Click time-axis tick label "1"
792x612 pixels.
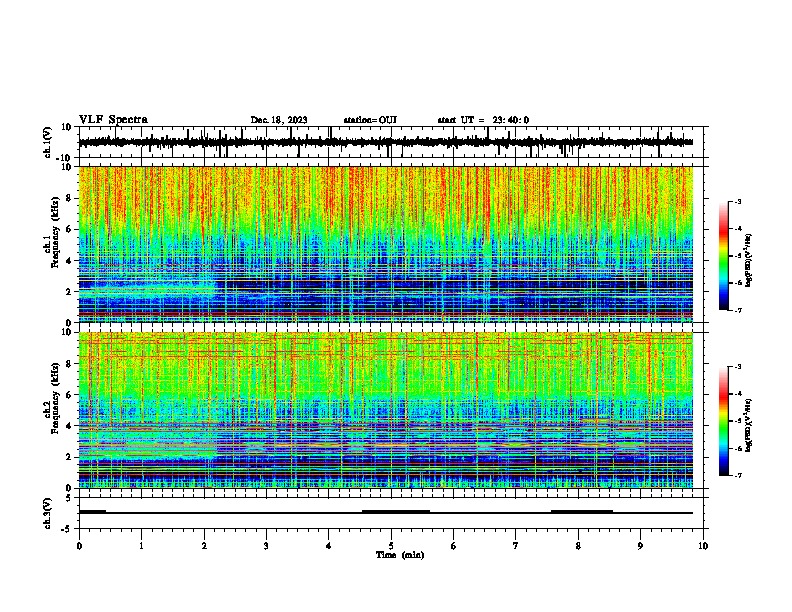pos(141,546)
